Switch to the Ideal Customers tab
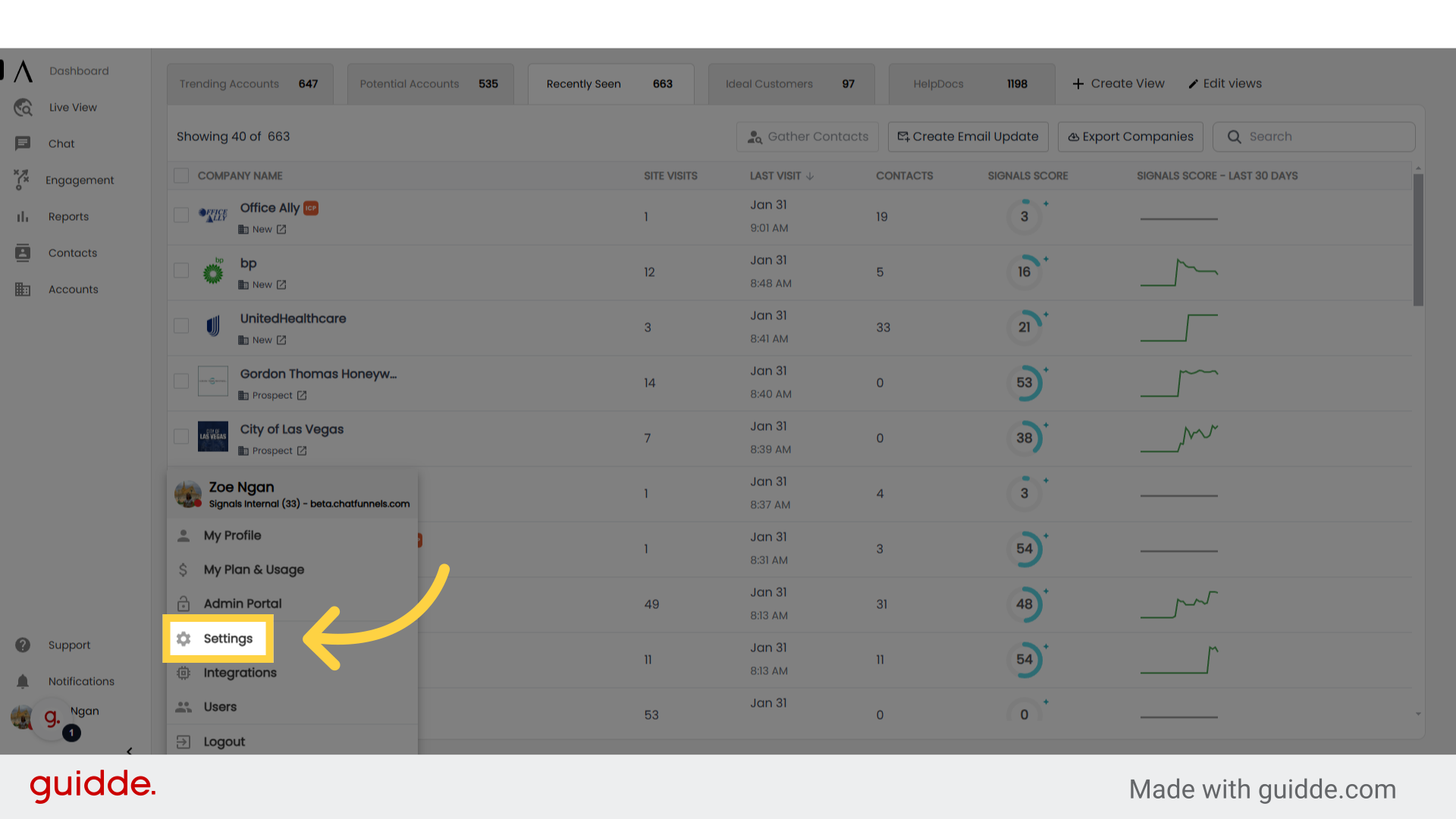1456x819 pixels. pyautogui.click(x=791, y=84)
